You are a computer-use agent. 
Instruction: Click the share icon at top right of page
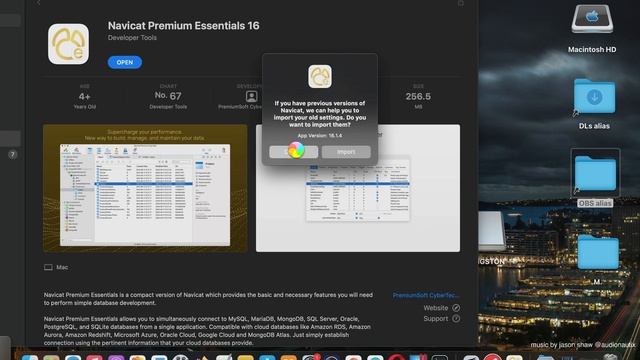pos(460,3)
